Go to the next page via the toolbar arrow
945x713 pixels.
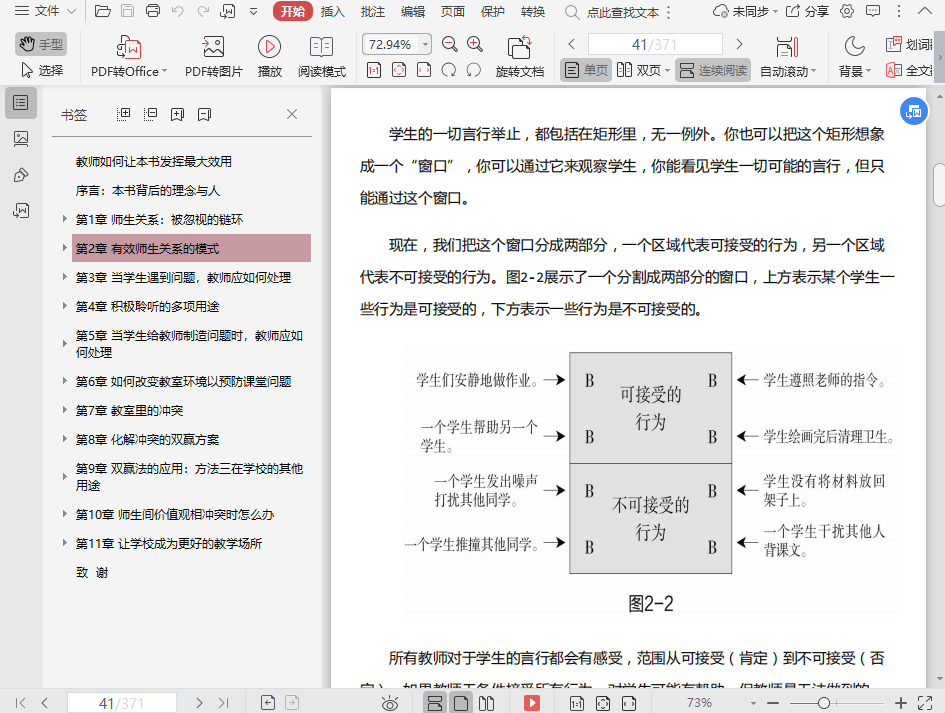739,44
